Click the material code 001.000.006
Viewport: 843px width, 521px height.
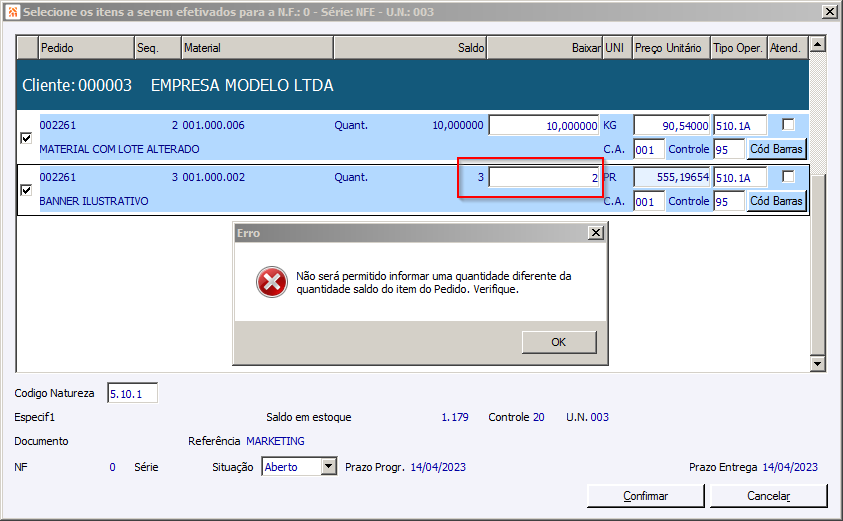(x=213, y=125)
